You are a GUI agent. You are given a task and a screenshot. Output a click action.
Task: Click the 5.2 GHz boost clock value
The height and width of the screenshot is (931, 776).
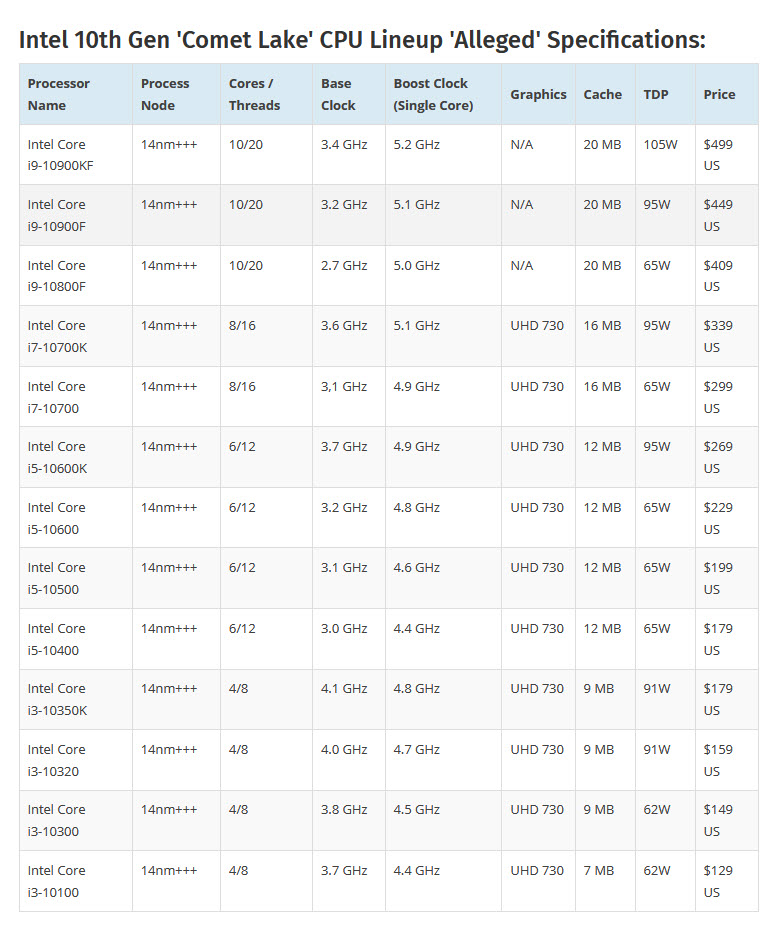(416, 145)
